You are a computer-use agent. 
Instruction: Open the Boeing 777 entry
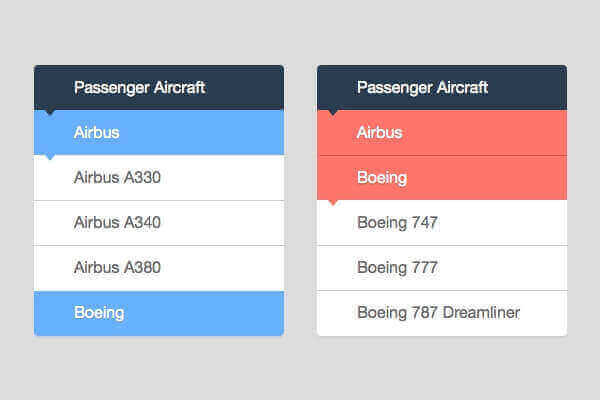397,268
